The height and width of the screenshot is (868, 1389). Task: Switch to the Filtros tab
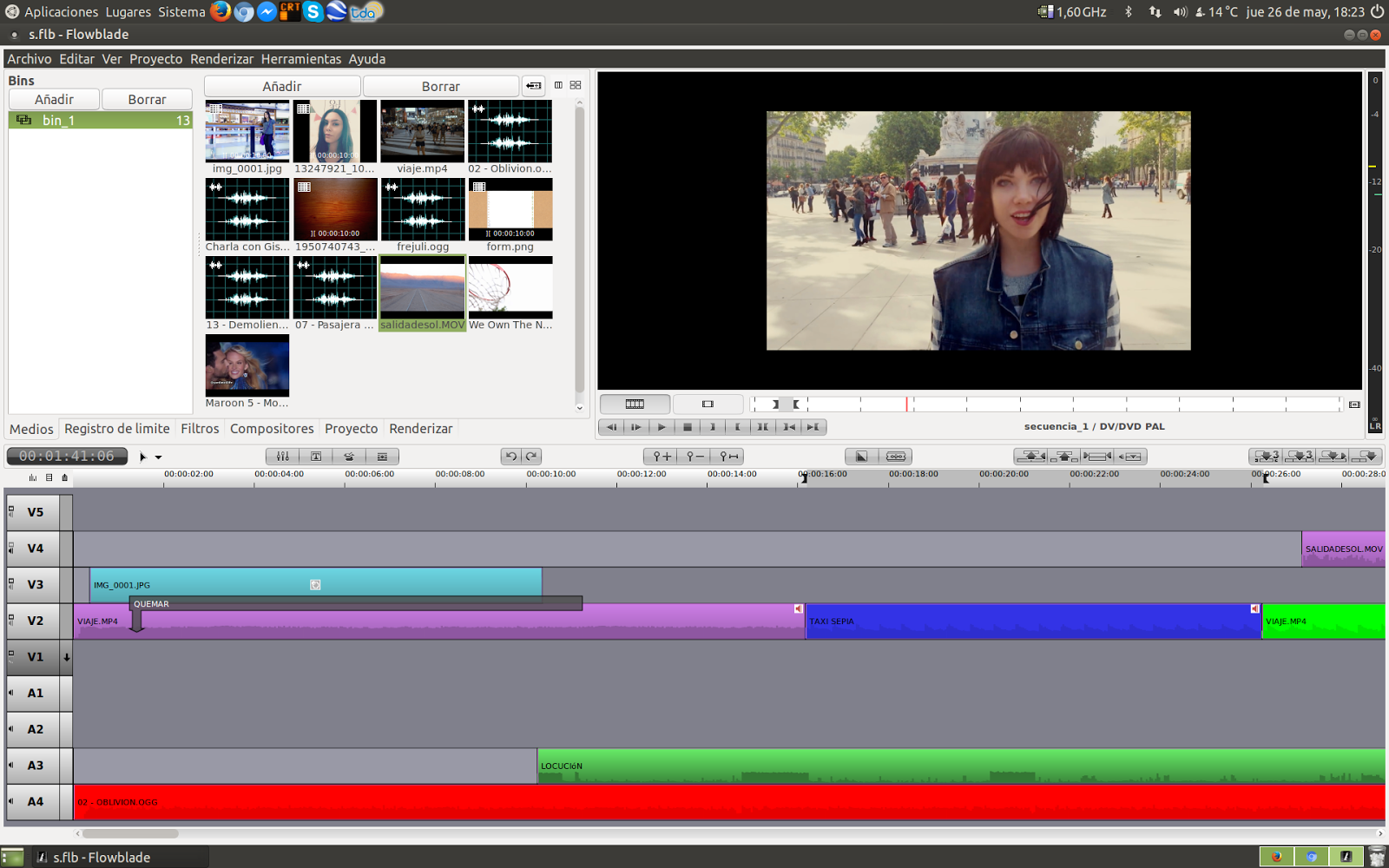pos(200,429)
